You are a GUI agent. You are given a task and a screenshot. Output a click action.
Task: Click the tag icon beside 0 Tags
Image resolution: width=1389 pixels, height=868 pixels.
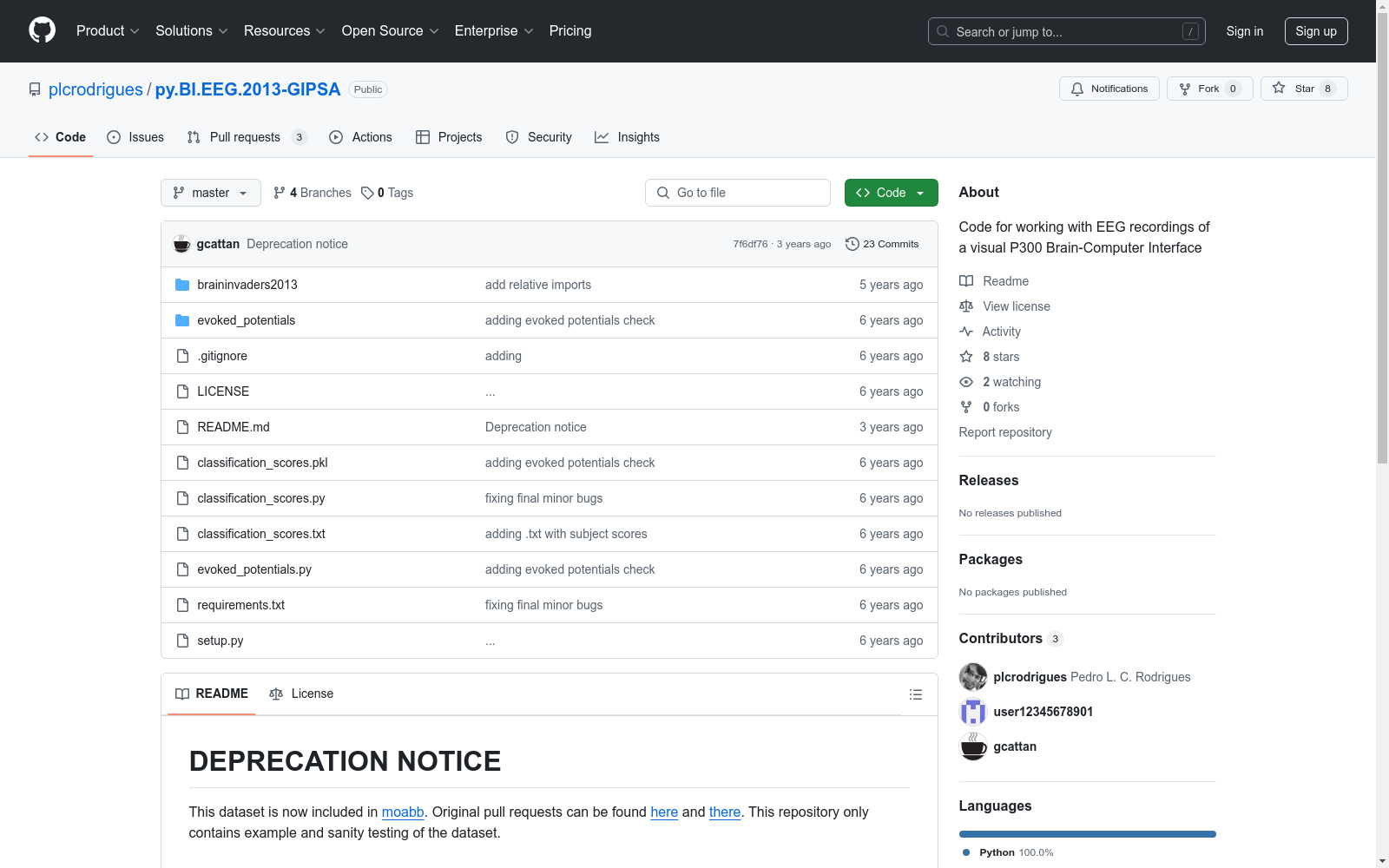click(x=367, y=193)
